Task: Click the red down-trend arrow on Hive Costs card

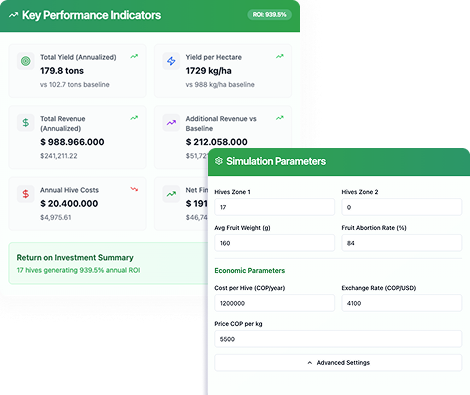Action: (x=134, y=189)
